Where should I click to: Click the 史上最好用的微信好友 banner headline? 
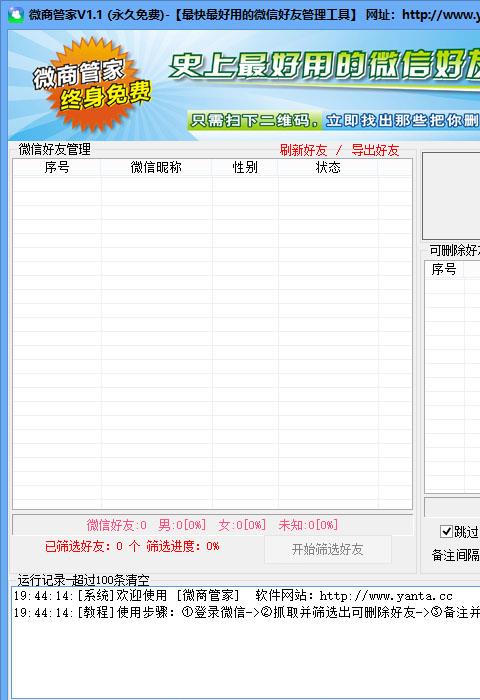point(324,65)
